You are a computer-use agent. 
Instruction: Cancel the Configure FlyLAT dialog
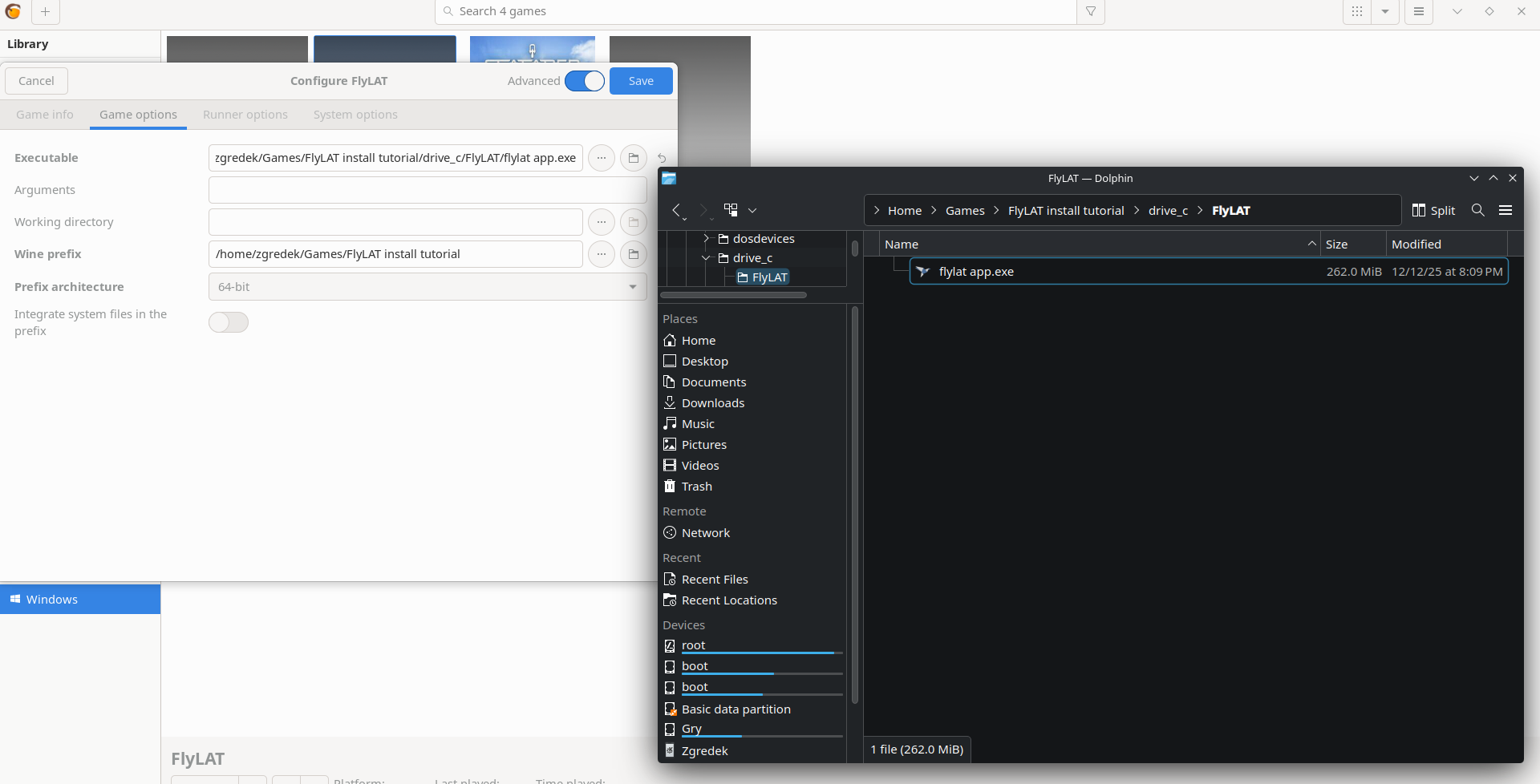click(x=36, y=81)
